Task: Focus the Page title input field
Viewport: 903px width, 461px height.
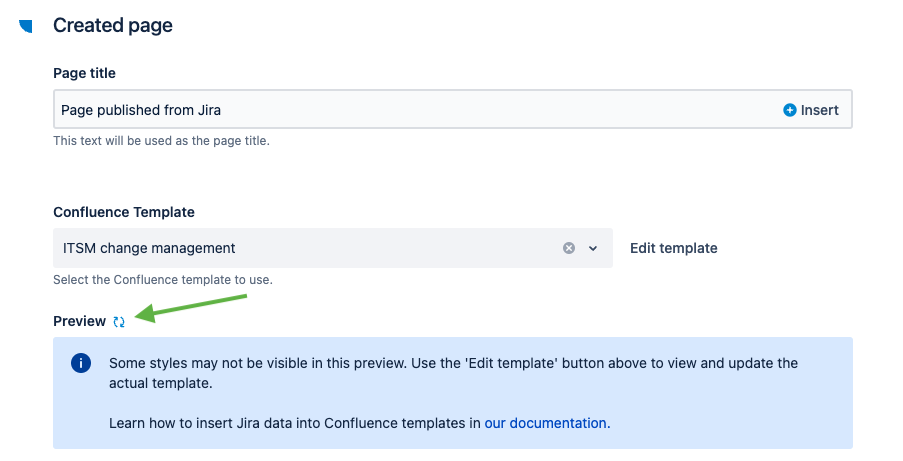Action: pyautogui.click(x=400, y=110)
